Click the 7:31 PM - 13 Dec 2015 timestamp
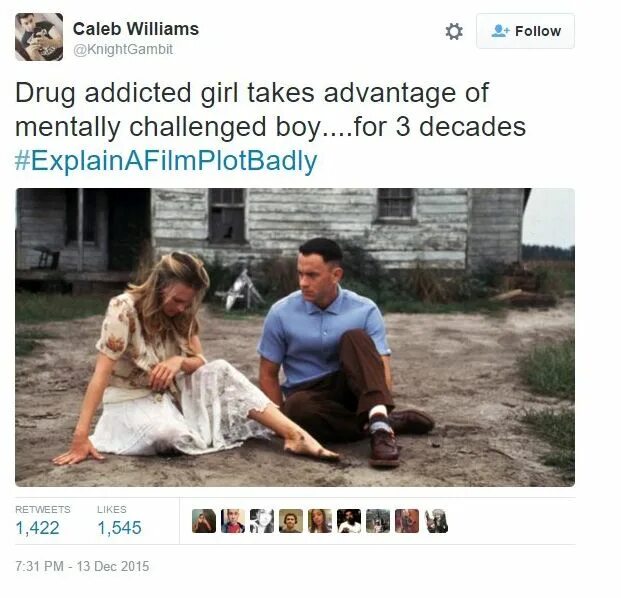This screenshot has height=598, width=621. click(82, 566)
